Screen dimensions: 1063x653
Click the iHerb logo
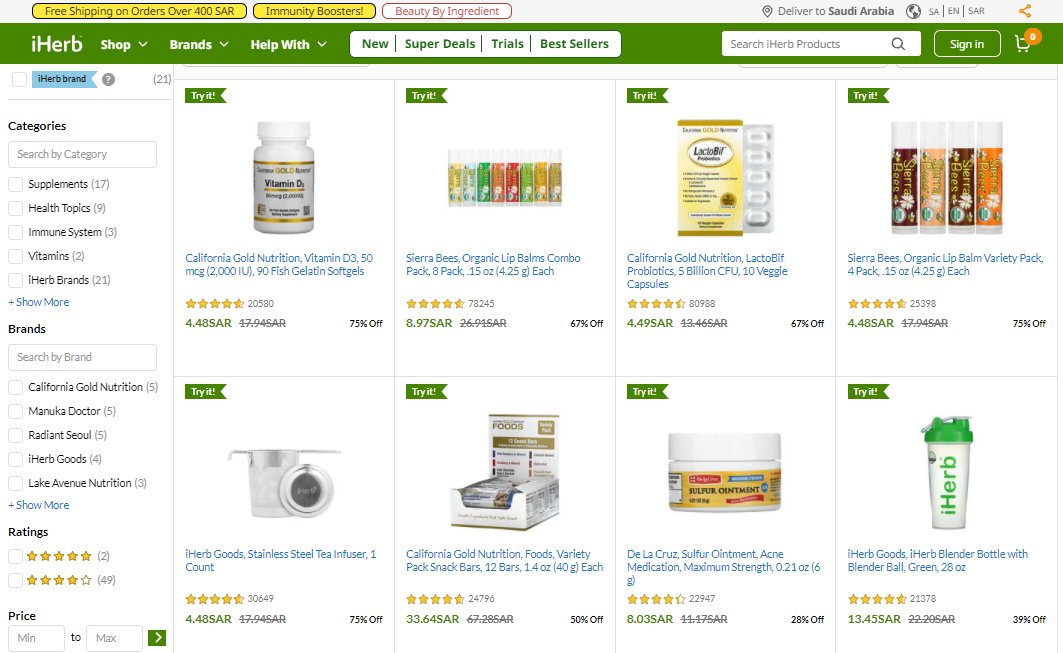[57, 44]
